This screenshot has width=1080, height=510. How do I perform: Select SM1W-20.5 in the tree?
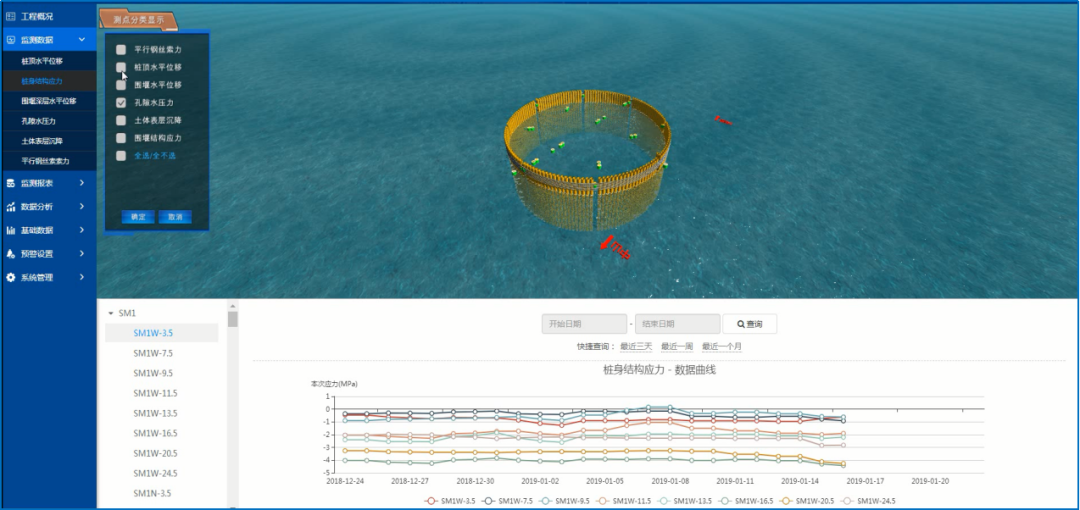pos(155,453)
